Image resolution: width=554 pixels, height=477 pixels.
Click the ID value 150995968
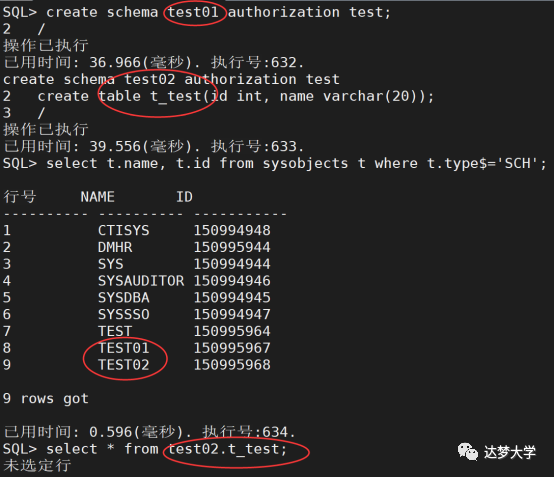coord(232,365)
